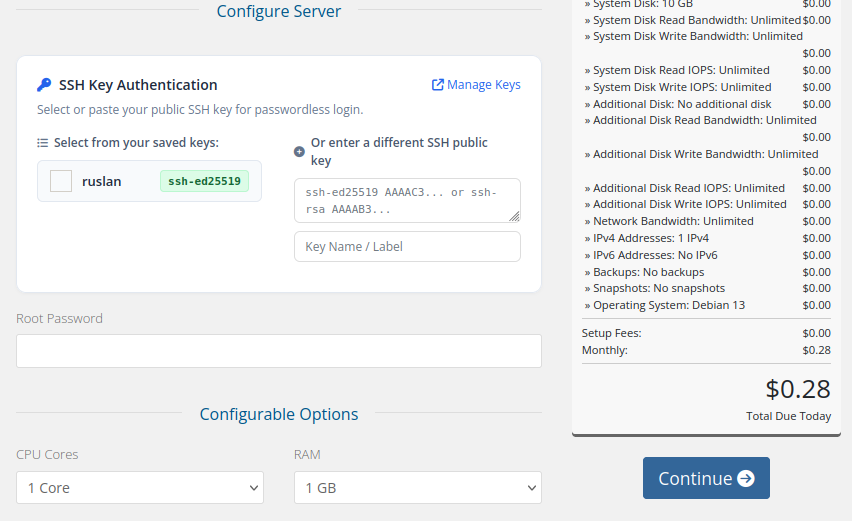The height and width of the screenshot is (521, 852).
Task: Focus the SSH public key textarea
Action: click(408, 200)
